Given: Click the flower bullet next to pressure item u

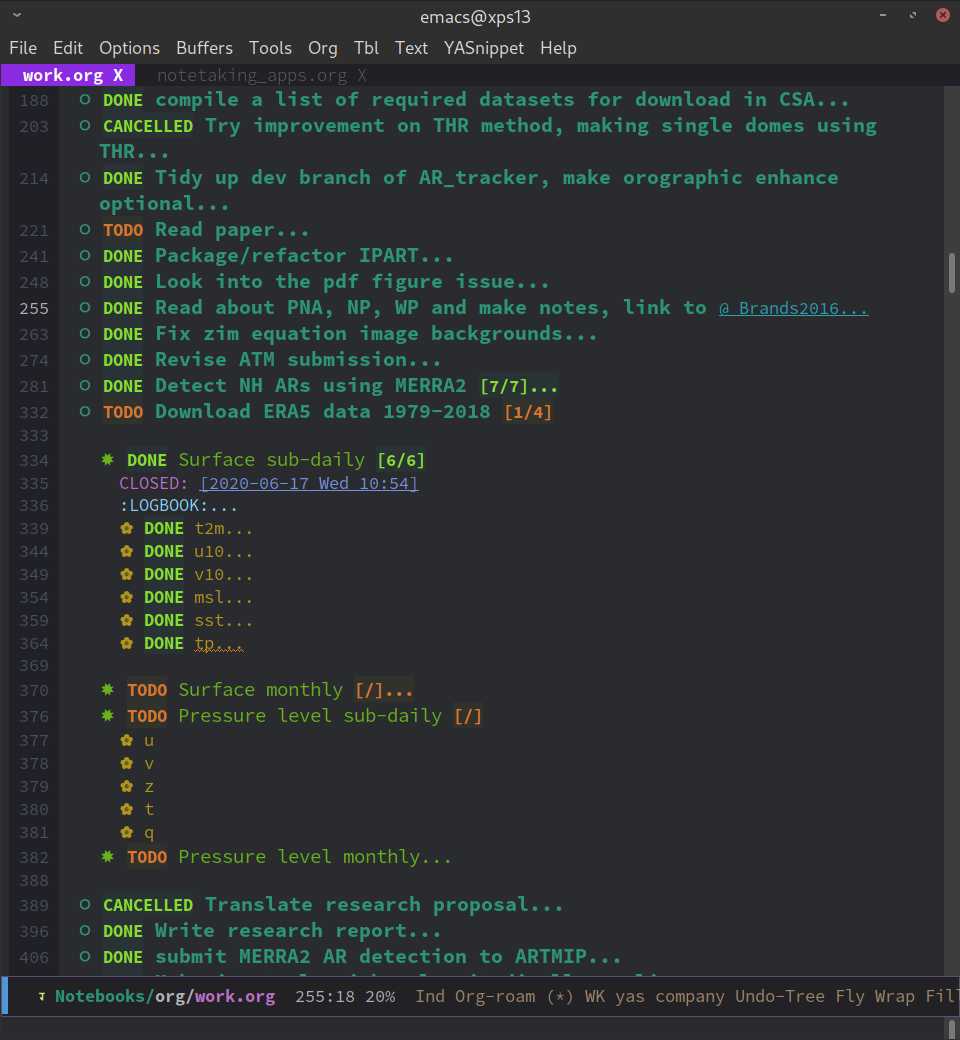Looking at the screenshot, I should pos(125,740).
